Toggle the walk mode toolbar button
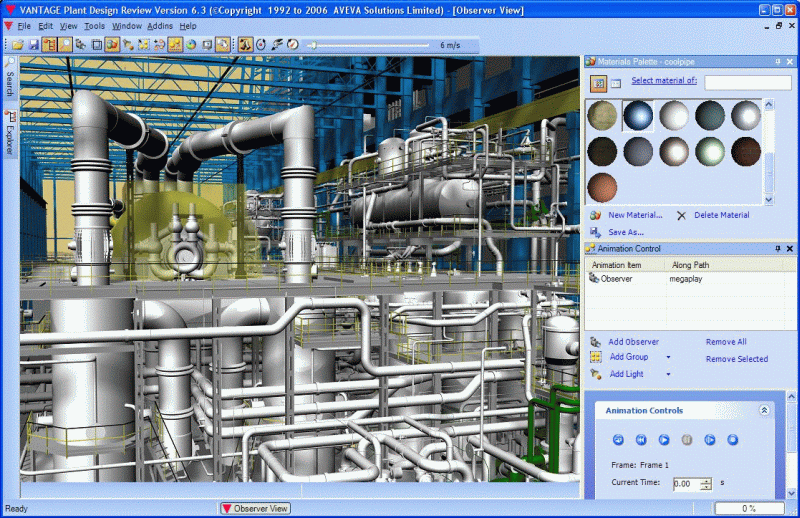The width and height of the screenshot is (800, 518). click(244, 45)
